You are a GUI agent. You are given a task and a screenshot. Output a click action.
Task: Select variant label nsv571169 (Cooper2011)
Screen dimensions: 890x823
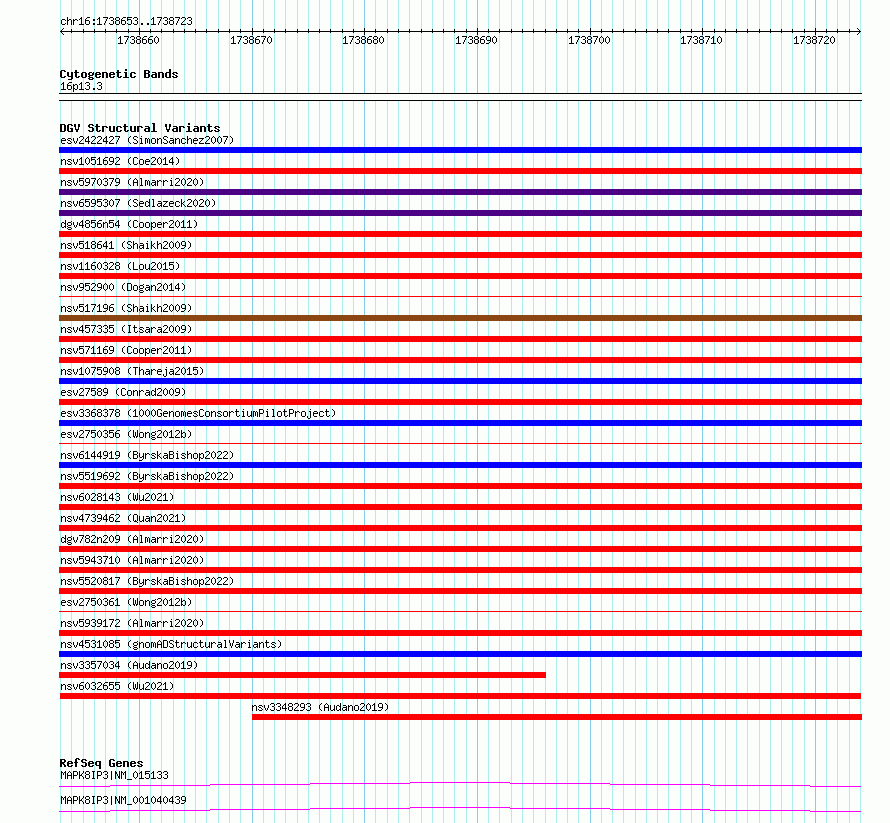pos(126,350)
